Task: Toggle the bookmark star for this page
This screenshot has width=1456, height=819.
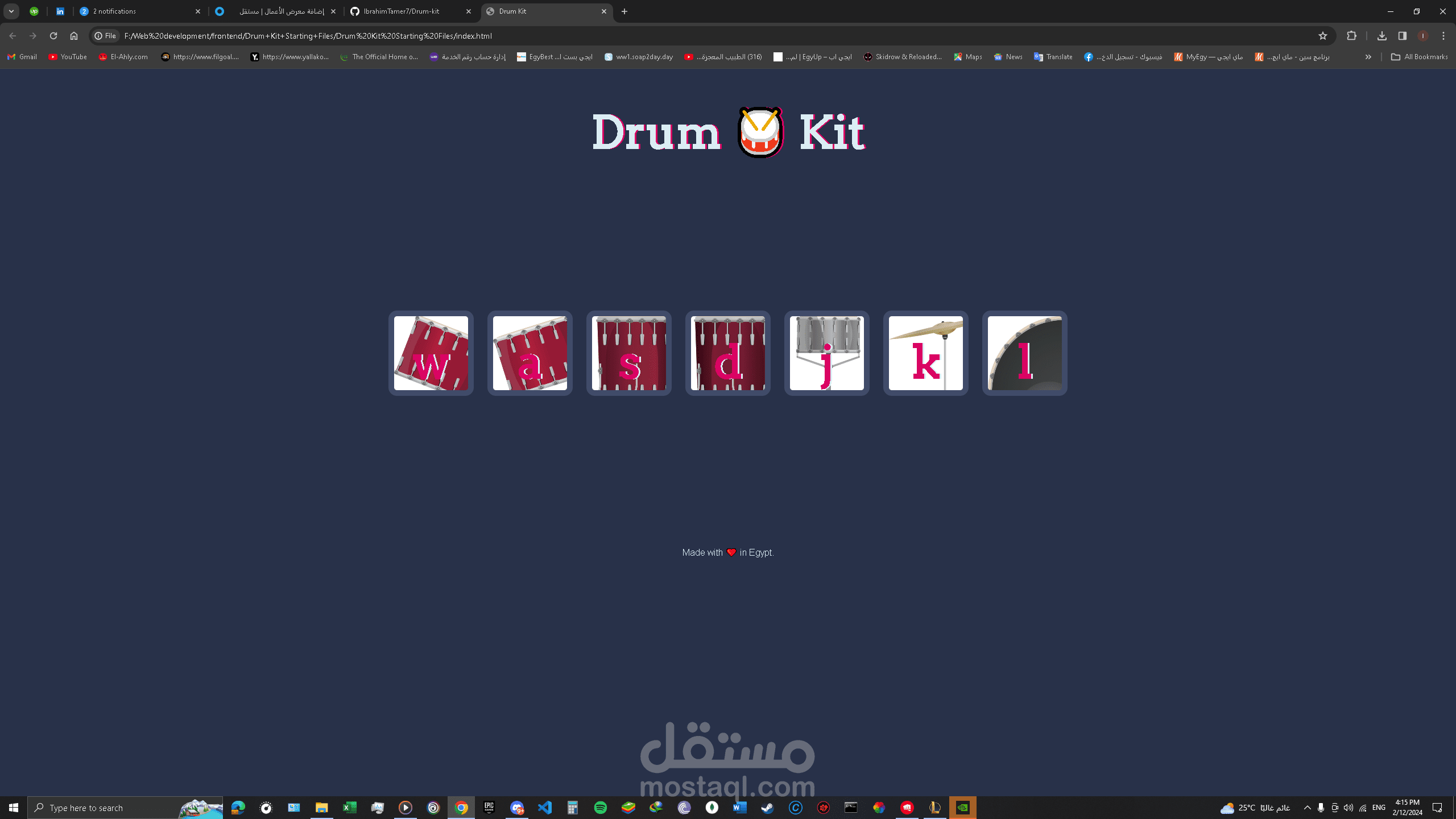Action: point(1323,35)
